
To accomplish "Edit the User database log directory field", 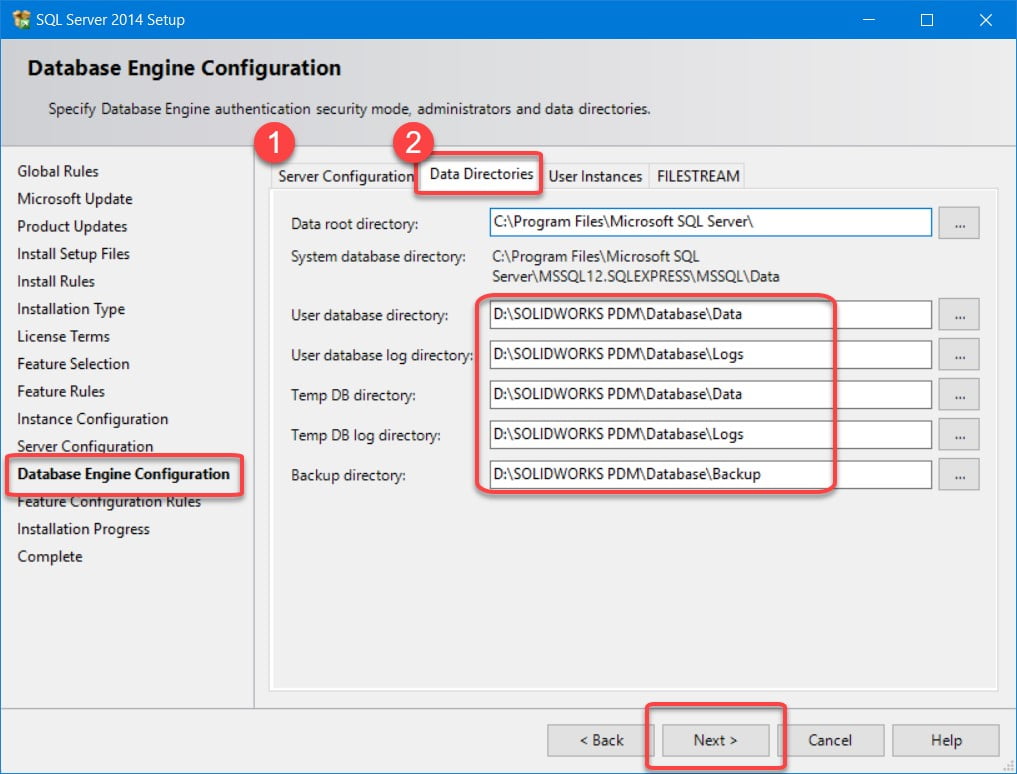I will 710,355.
